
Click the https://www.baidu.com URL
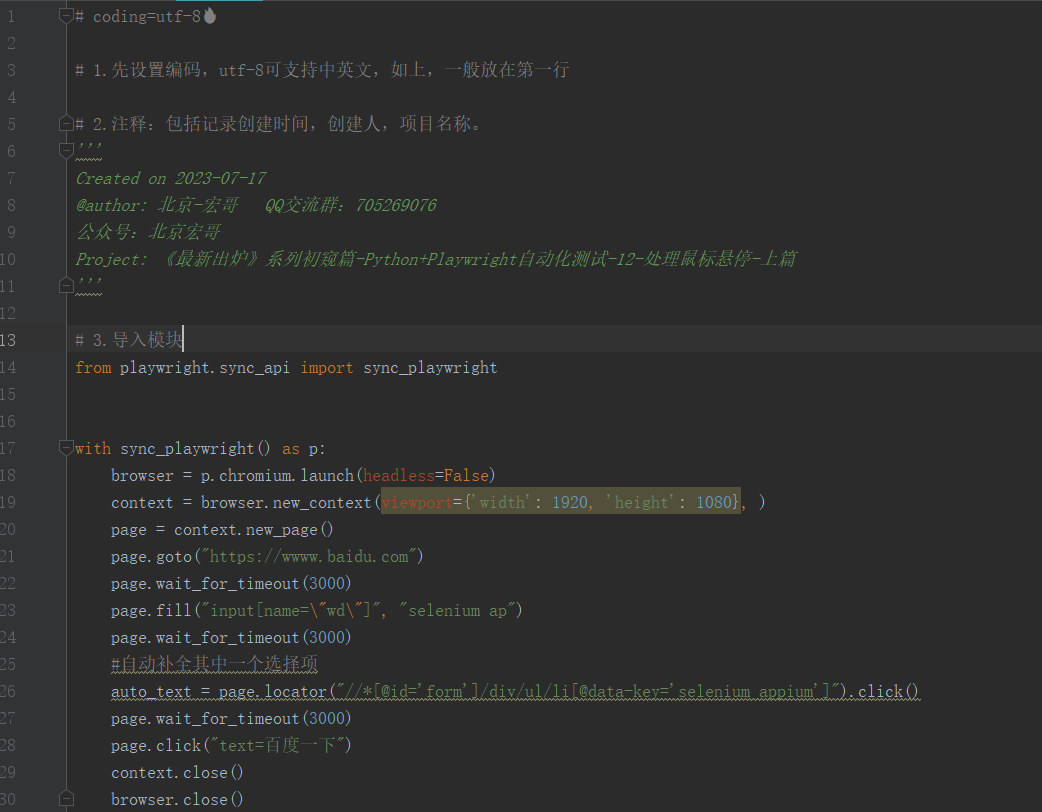point(310,555)
